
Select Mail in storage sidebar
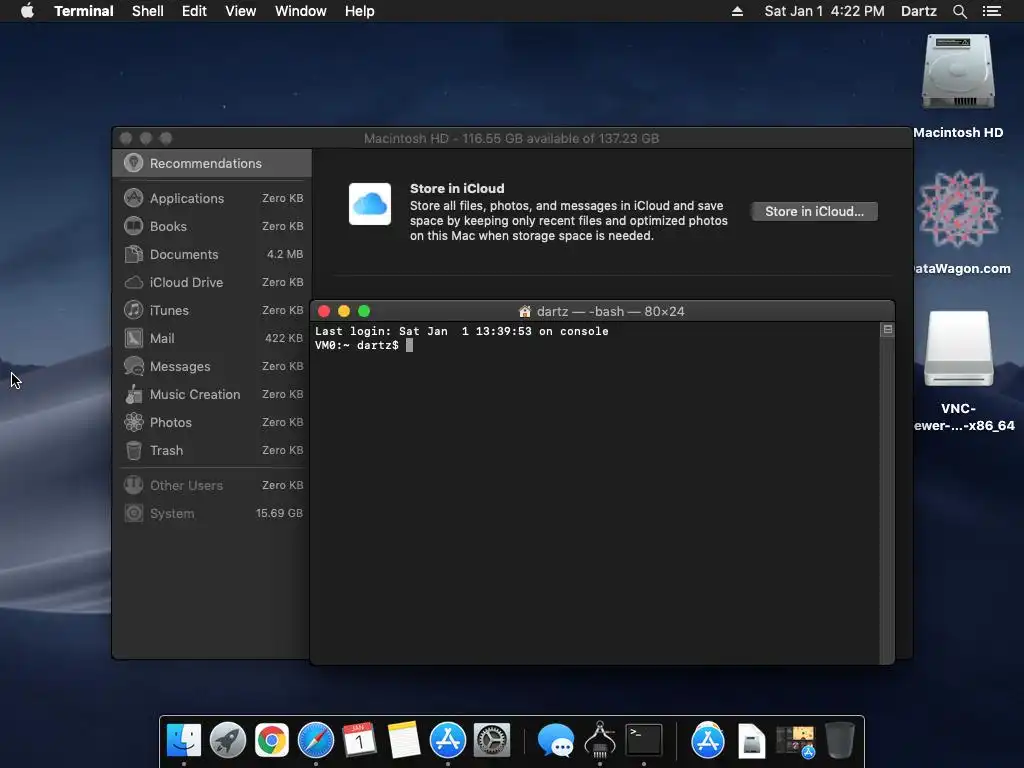tap(212, 338)
